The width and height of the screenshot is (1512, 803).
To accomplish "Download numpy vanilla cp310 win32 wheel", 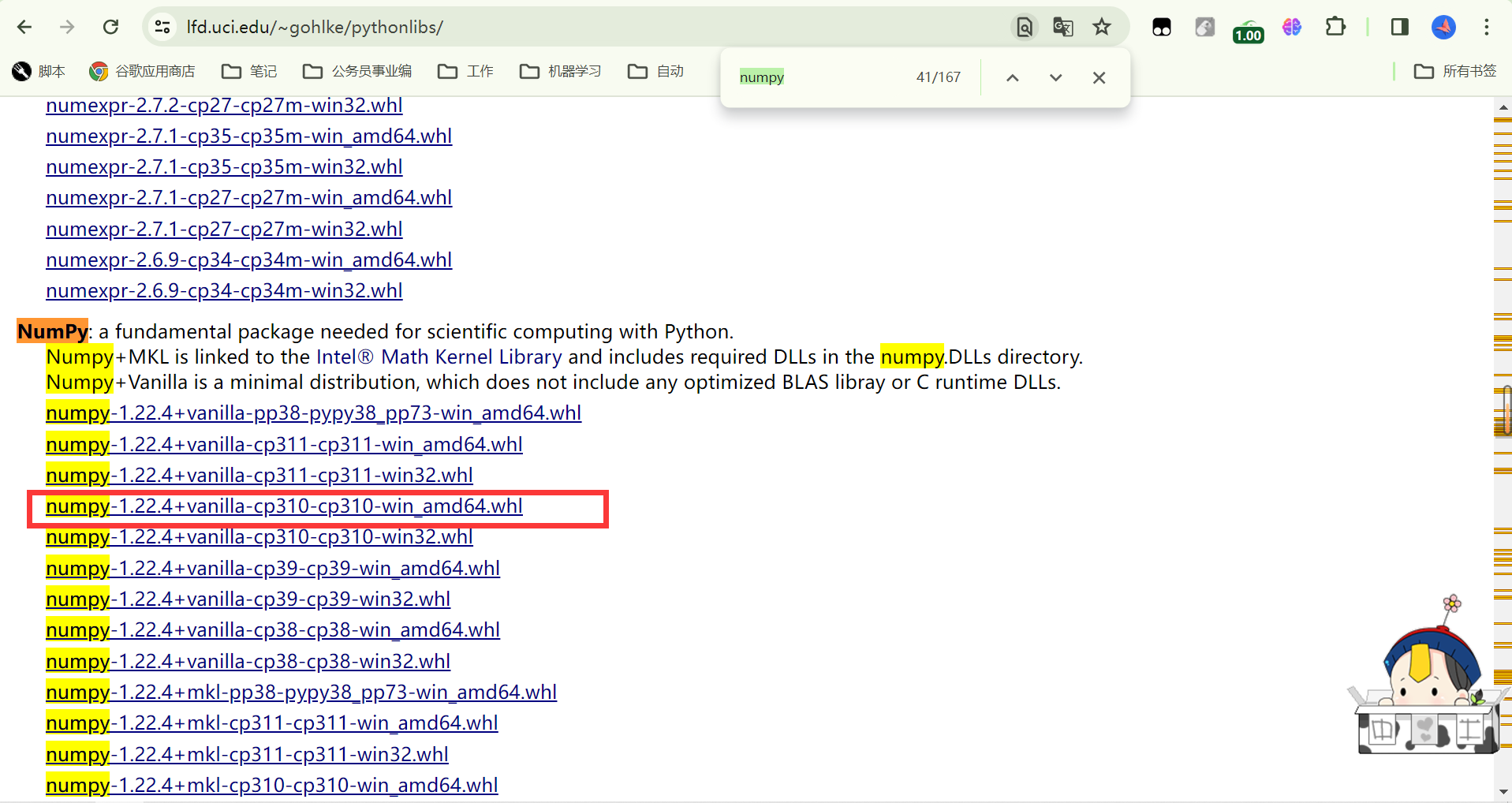I will click(259, 537).
